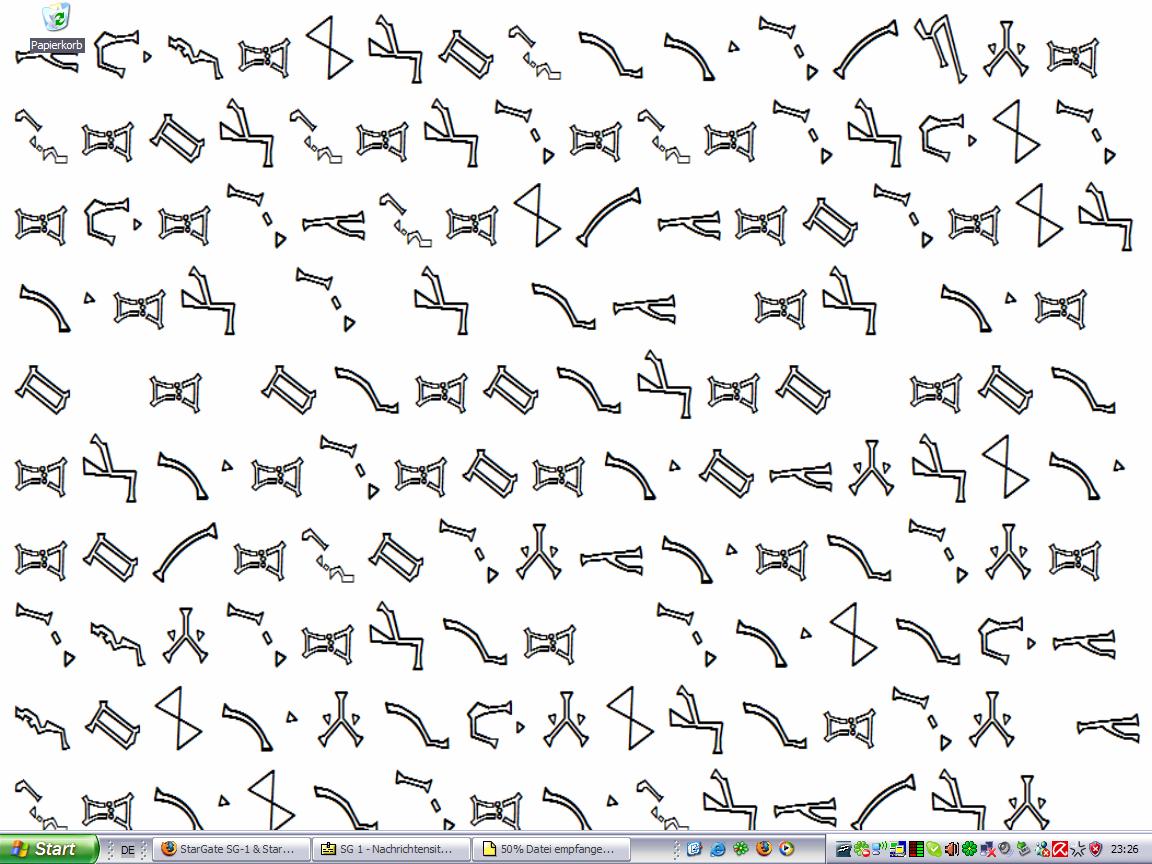Launch ICQ flower icon in quick launch
This screenshot has width=1152, height=864.
tap(741, 849)
